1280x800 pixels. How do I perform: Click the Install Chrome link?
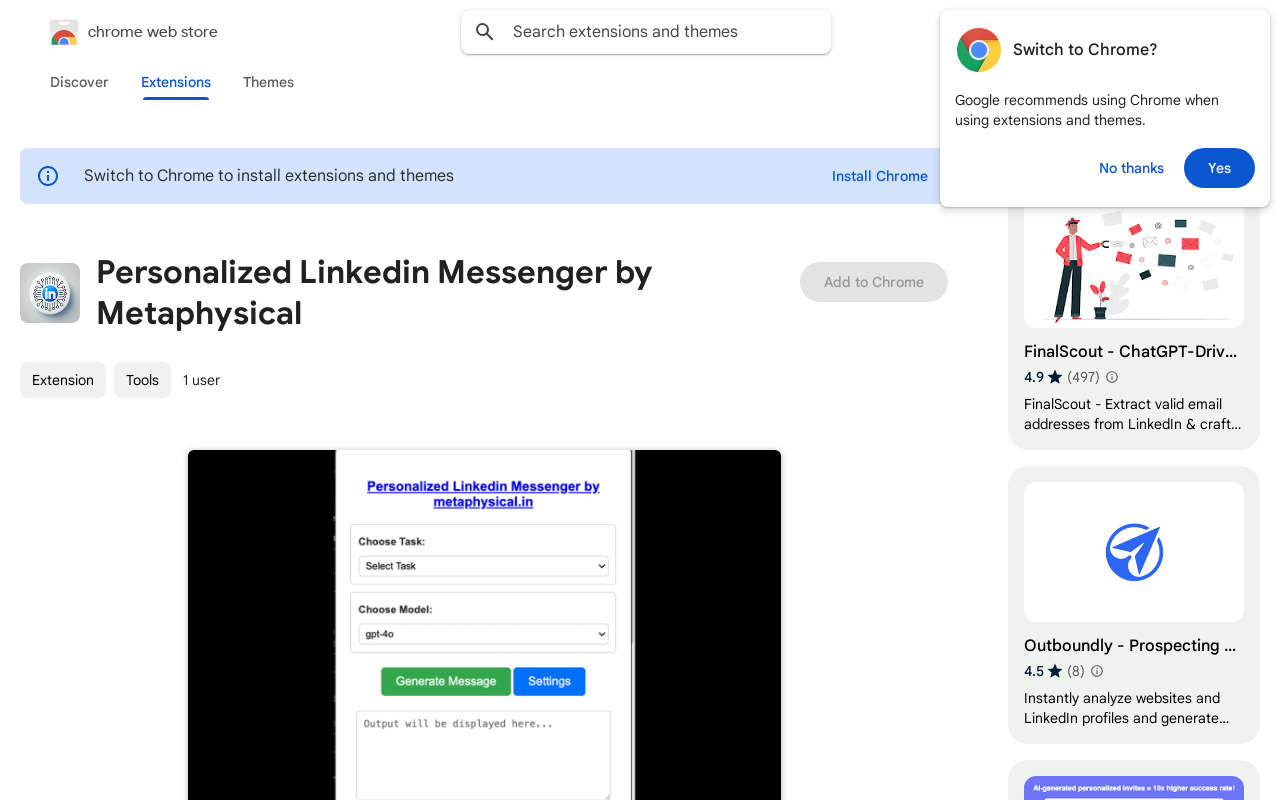880,176
